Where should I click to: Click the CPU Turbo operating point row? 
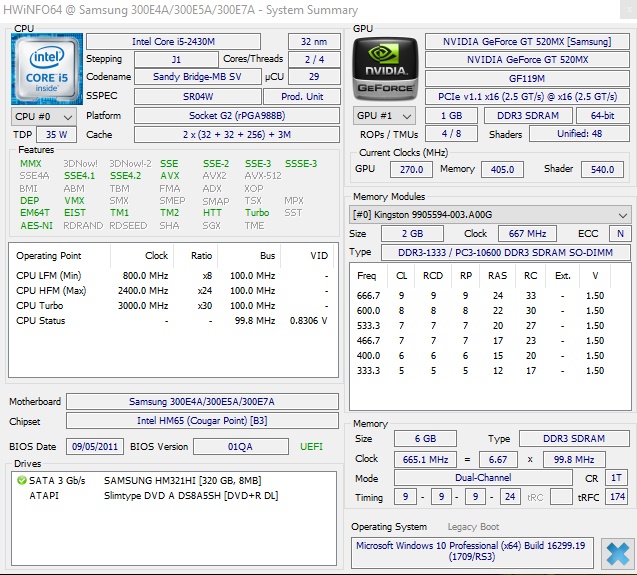pyautogui.click(x=173, y=306)
